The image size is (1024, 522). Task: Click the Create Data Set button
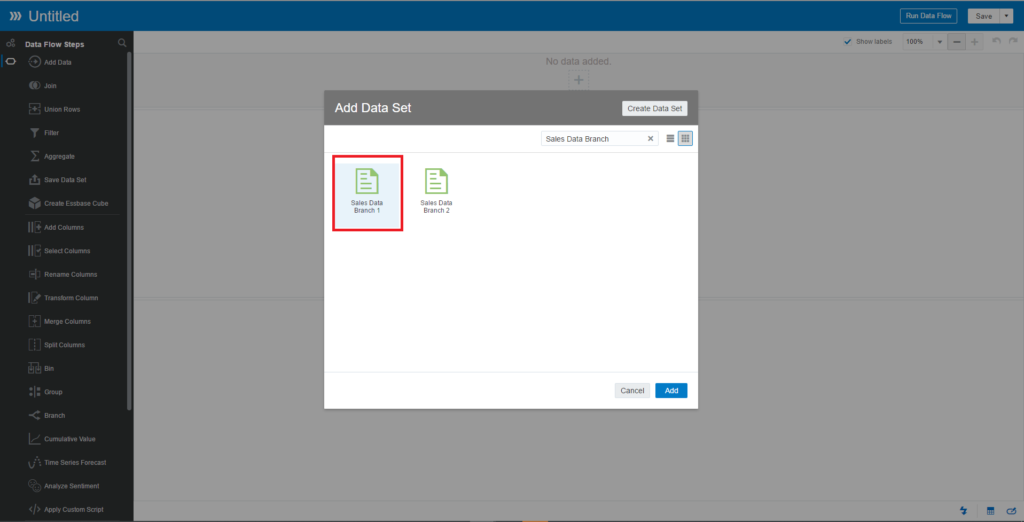654,108
